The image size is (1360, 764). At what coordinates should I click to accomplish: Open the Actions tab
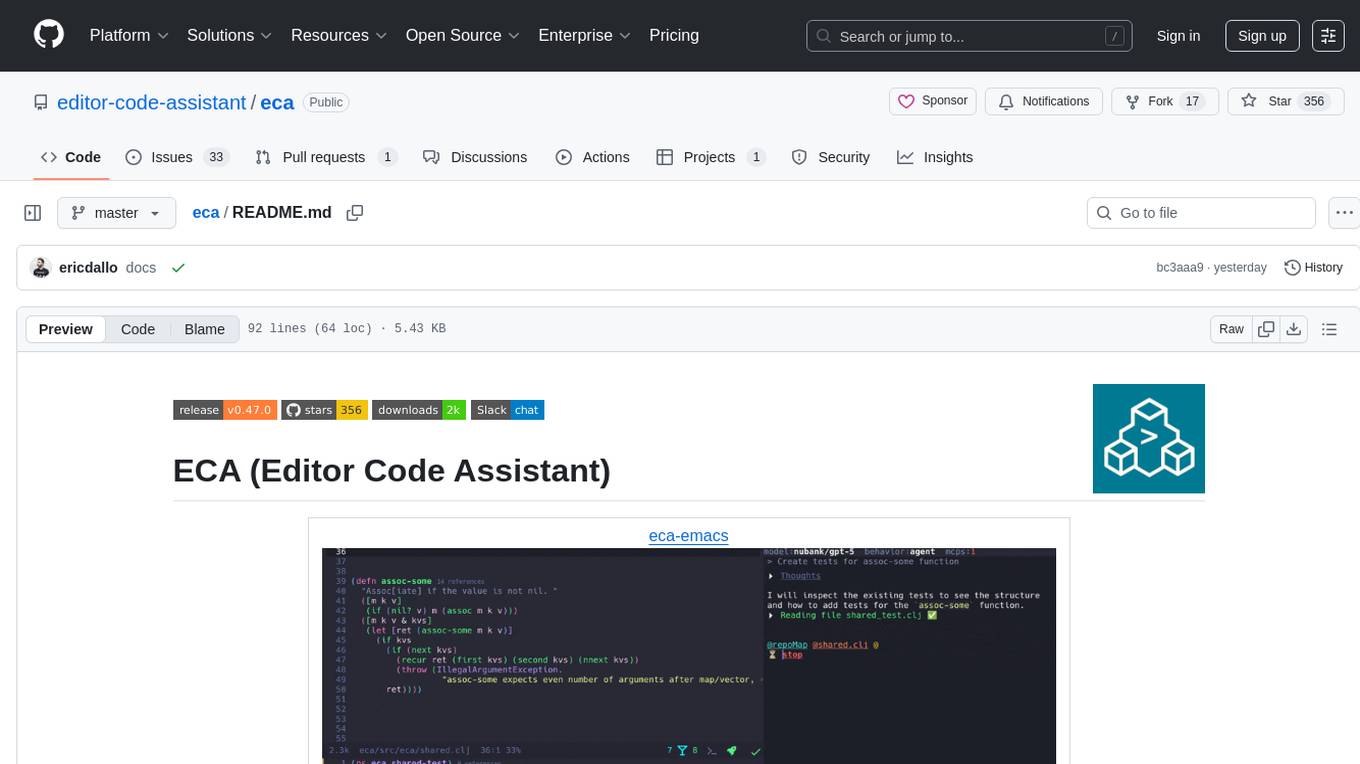point(592,157)
